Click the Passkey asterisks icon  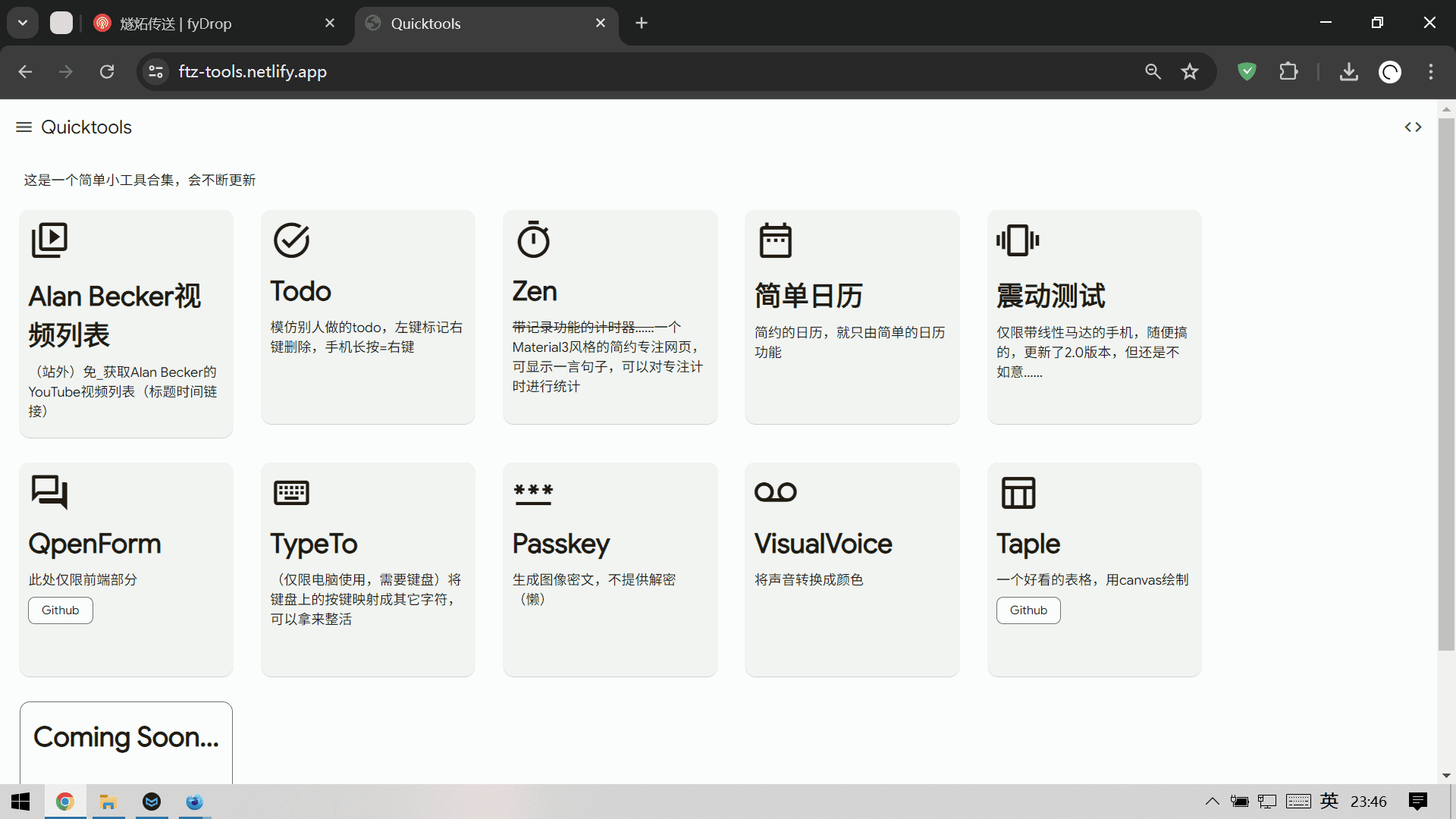point(533,493)
